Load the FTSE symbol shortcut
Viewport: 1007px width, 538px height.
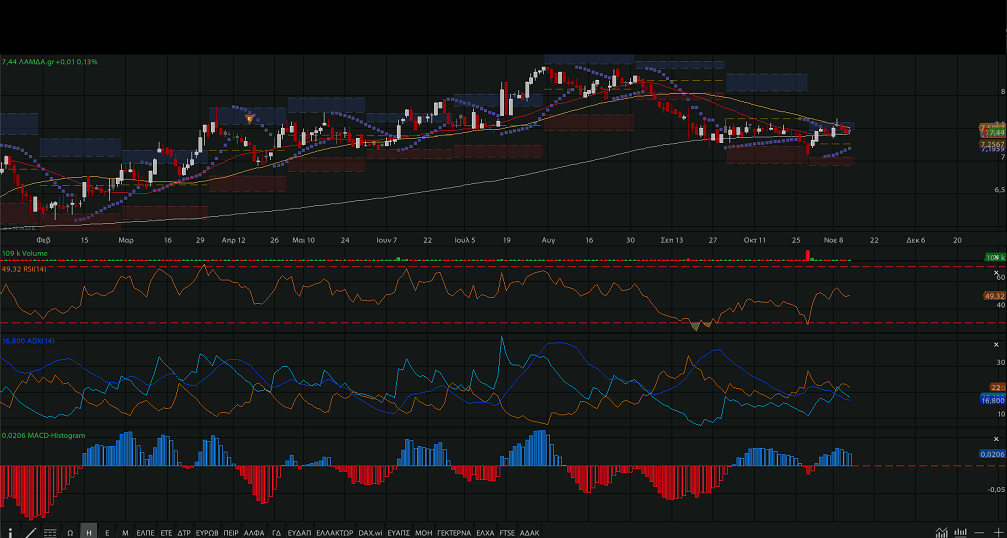click(x=510, y=533)
